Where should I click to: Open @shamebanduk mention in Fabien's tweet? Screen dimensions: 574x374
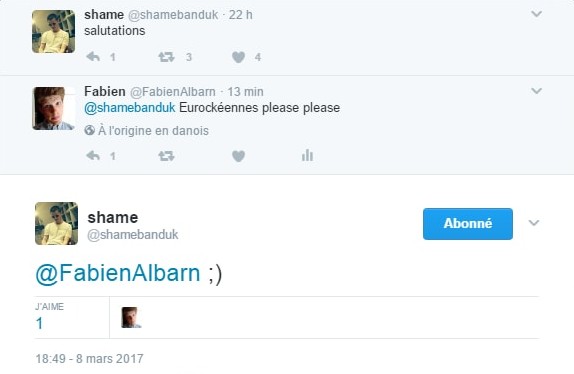click(130, 108)
